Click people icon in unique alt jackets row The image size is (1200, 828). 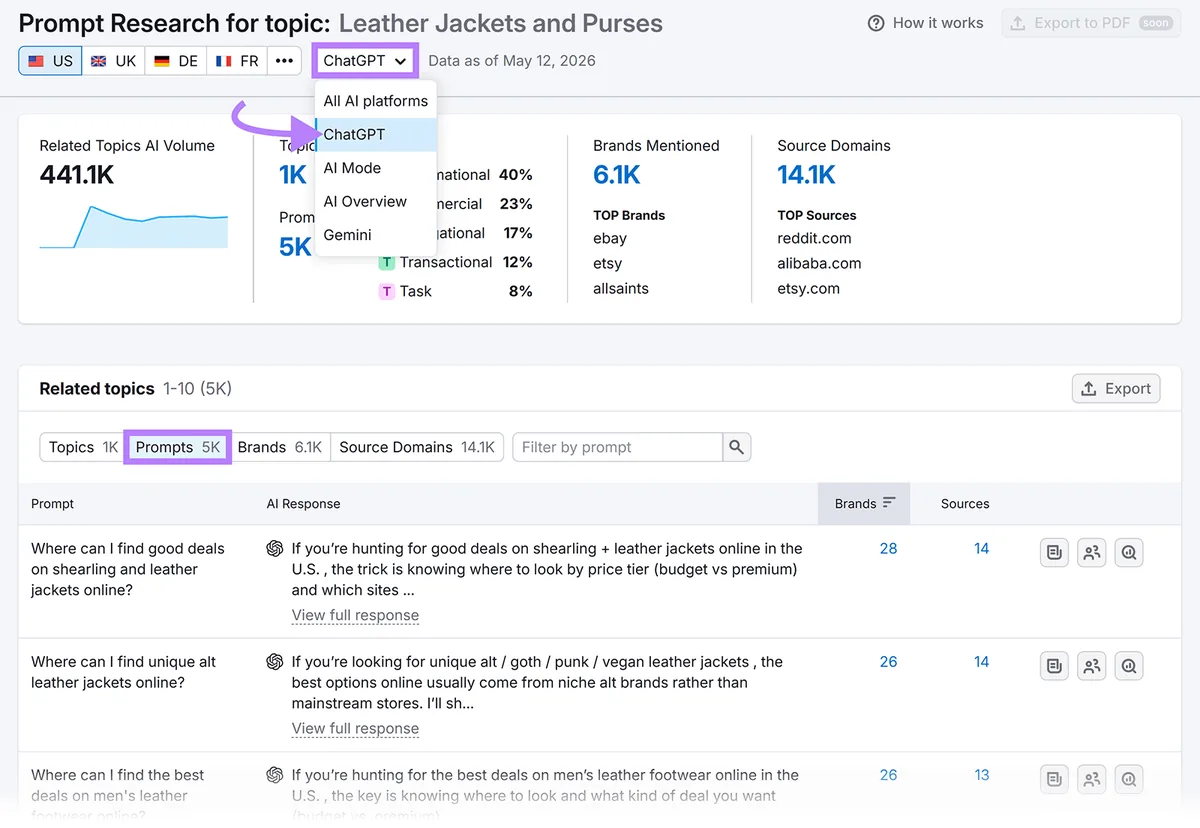tap(1092, 665)
